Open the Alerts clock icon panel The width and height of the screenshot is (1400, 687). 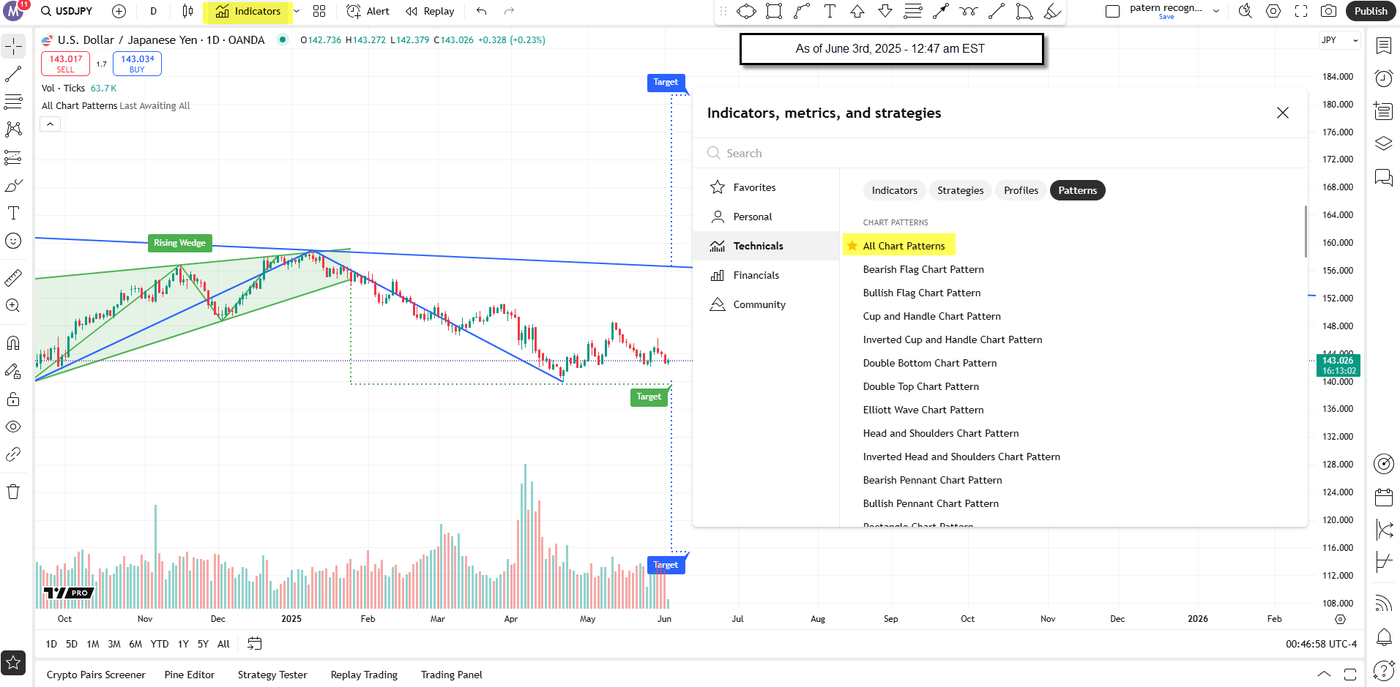coord(1383,77)
